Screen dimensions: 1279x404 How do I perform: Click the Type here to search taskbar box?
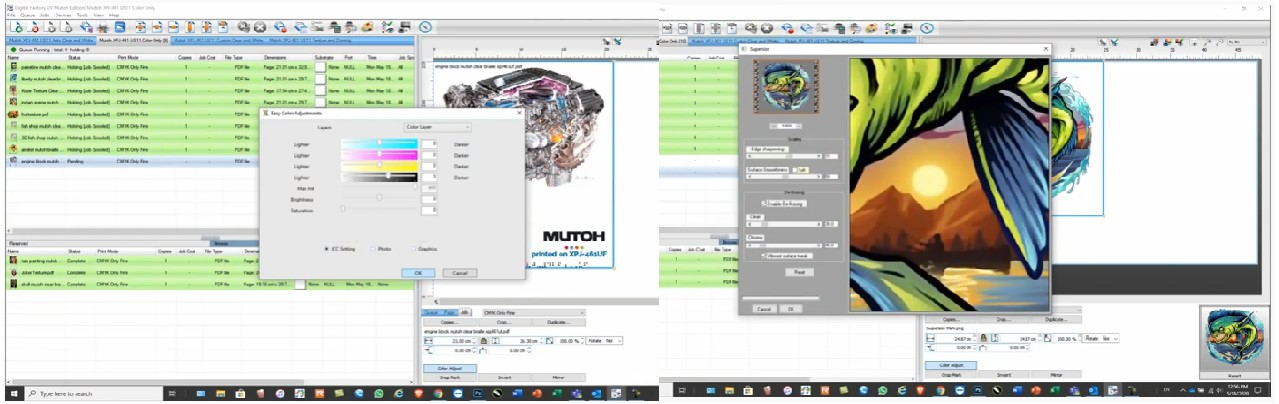(94, 394)
